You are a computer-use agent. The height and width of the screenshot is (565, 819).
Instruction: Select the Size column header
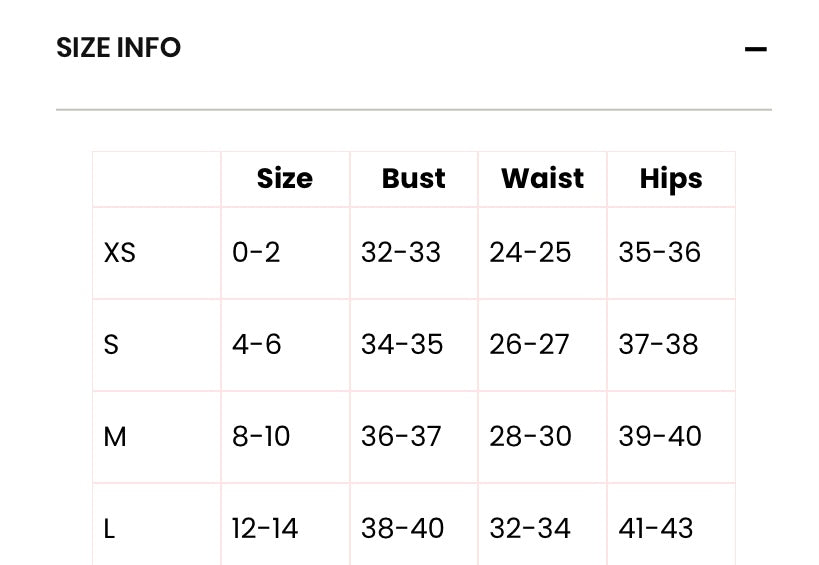coord(284,179)
